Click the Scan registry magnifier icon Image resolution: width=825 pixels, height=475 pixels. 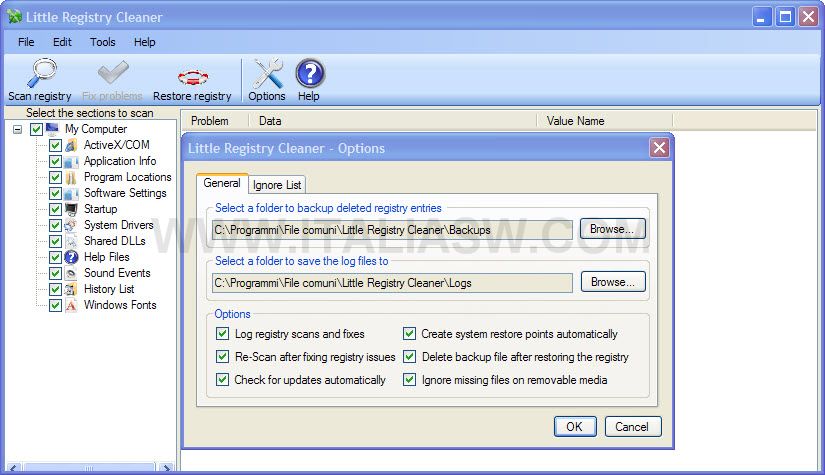coord(42,73)
